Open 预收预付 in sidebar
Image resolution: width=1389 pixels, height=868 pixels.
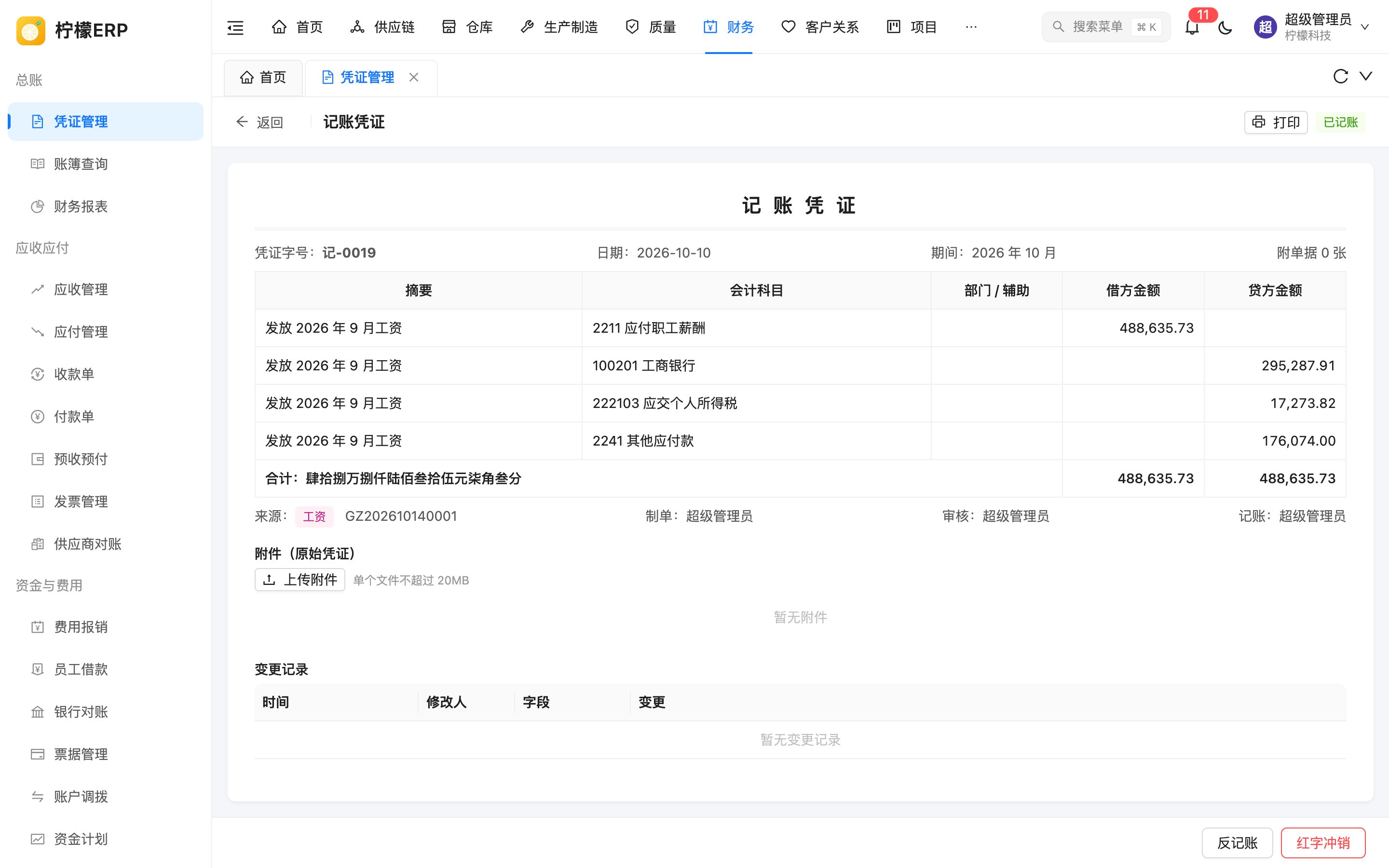(x=106, y=459)
